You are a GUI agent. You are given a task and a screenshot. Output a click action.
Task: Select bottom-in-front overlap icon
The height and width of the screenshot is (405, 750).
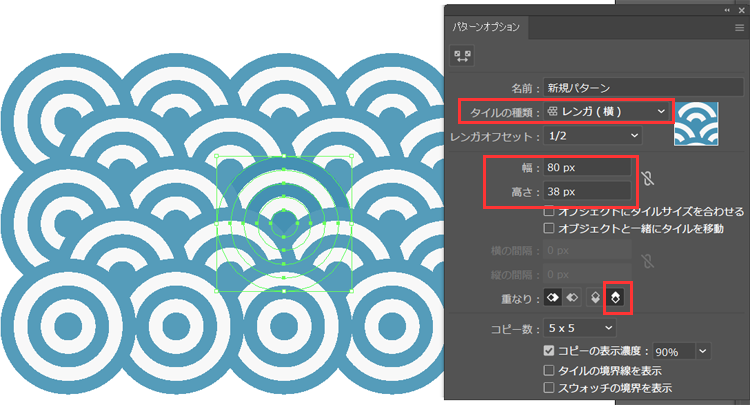click(x=616, y=298)
